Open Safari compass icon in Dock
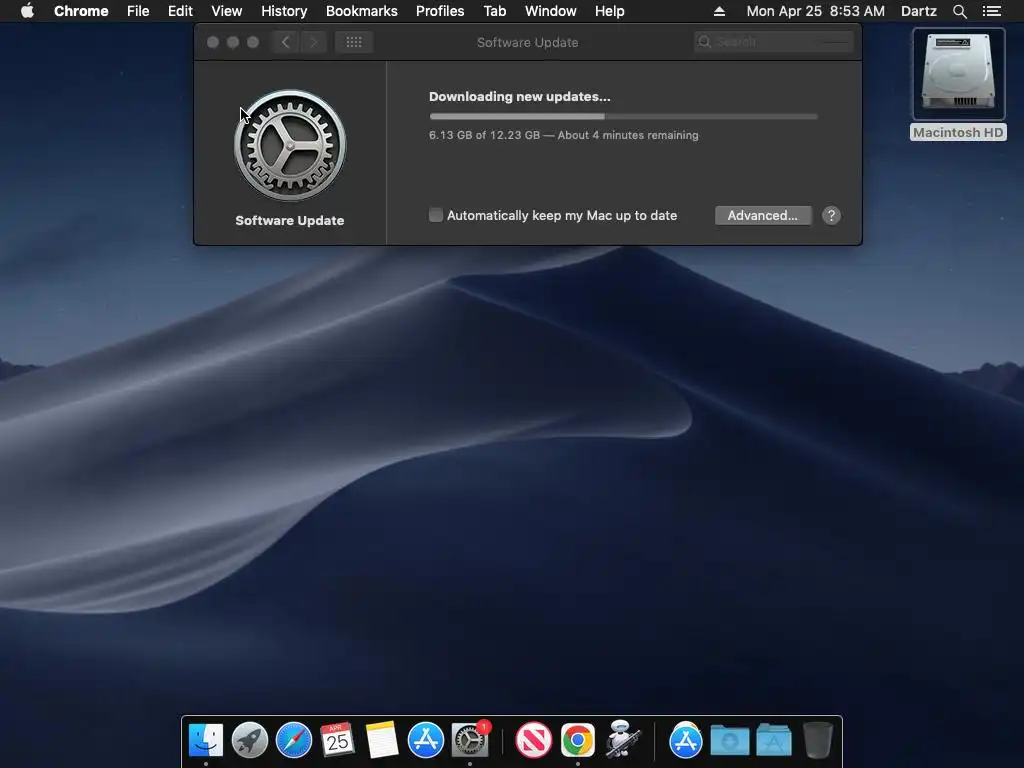This screenshot has height=768, width=1024. coord(294,740)
